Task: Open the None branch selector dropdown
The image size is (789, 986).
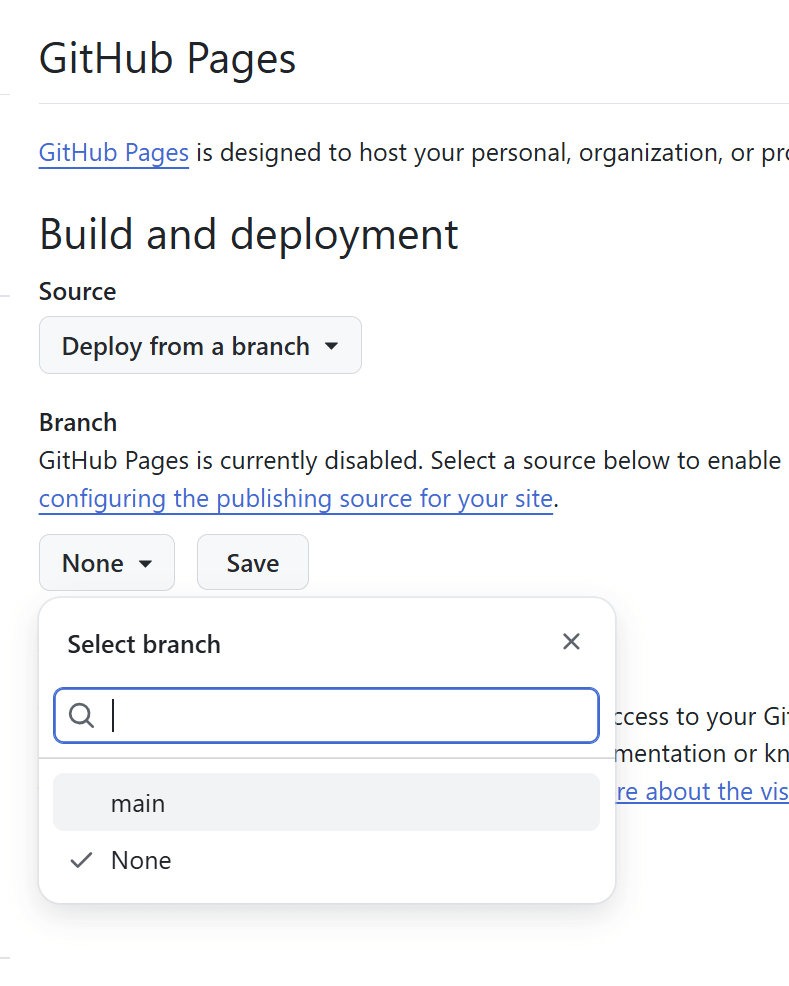Action: click(x=107, y=563)
